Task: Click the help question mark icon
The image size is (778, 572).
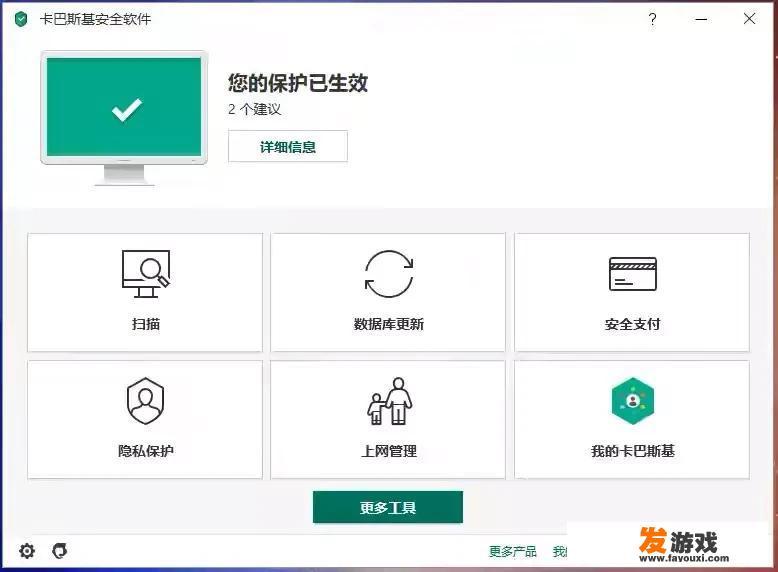Action: (x=652, y=19)
